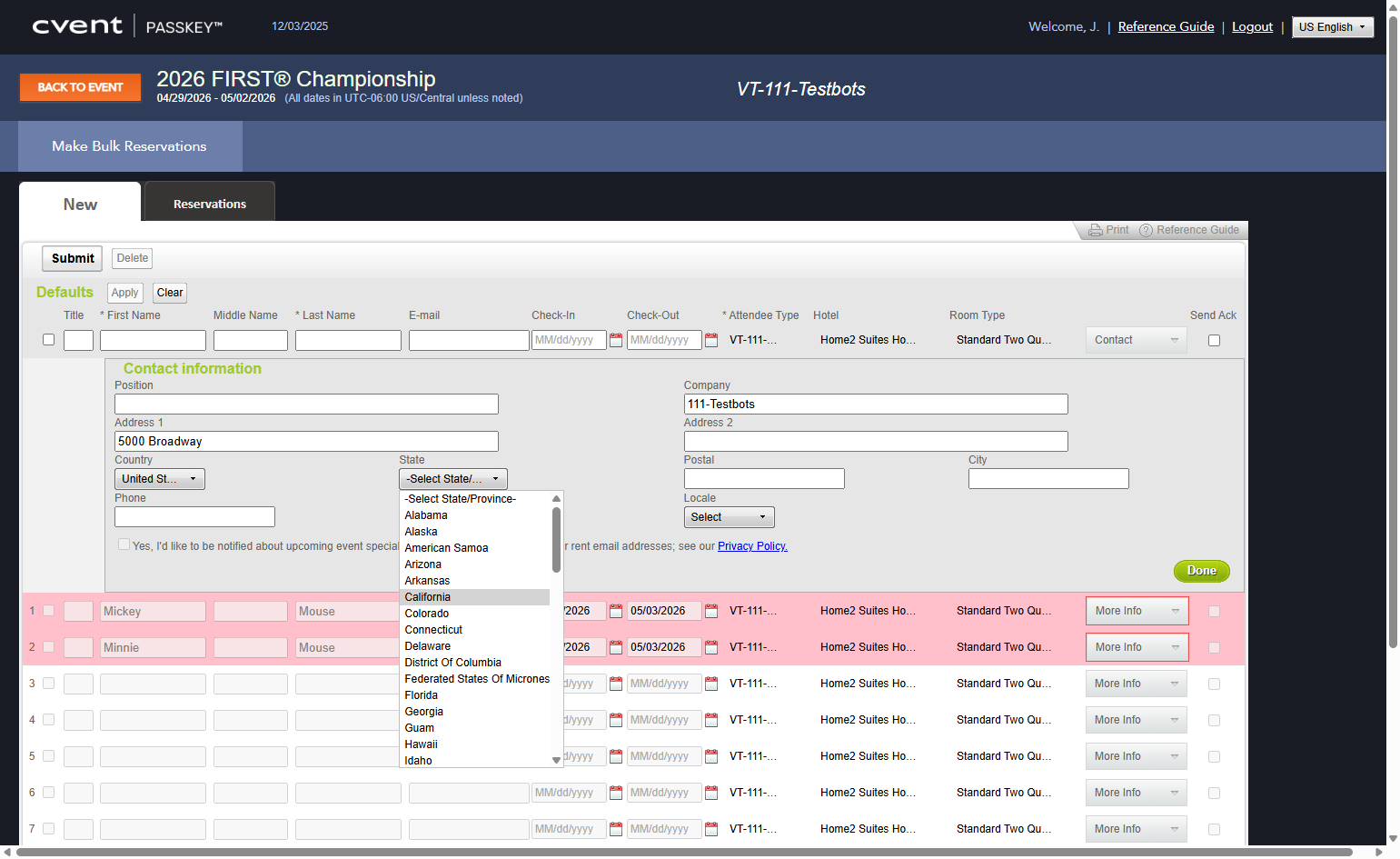Open the row 2 check-in calendar icon

[x=616, y=647]
